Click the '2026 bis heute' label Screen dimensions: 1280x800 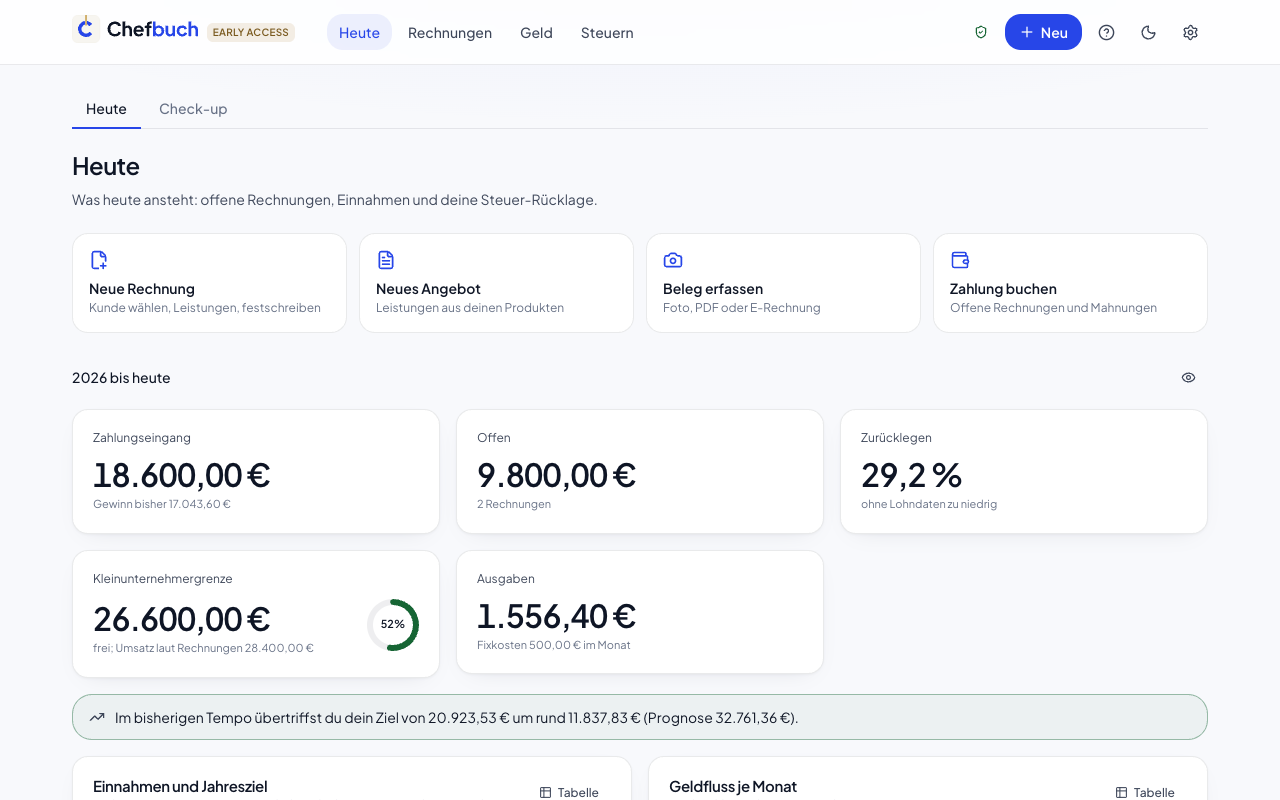point(121,378)
